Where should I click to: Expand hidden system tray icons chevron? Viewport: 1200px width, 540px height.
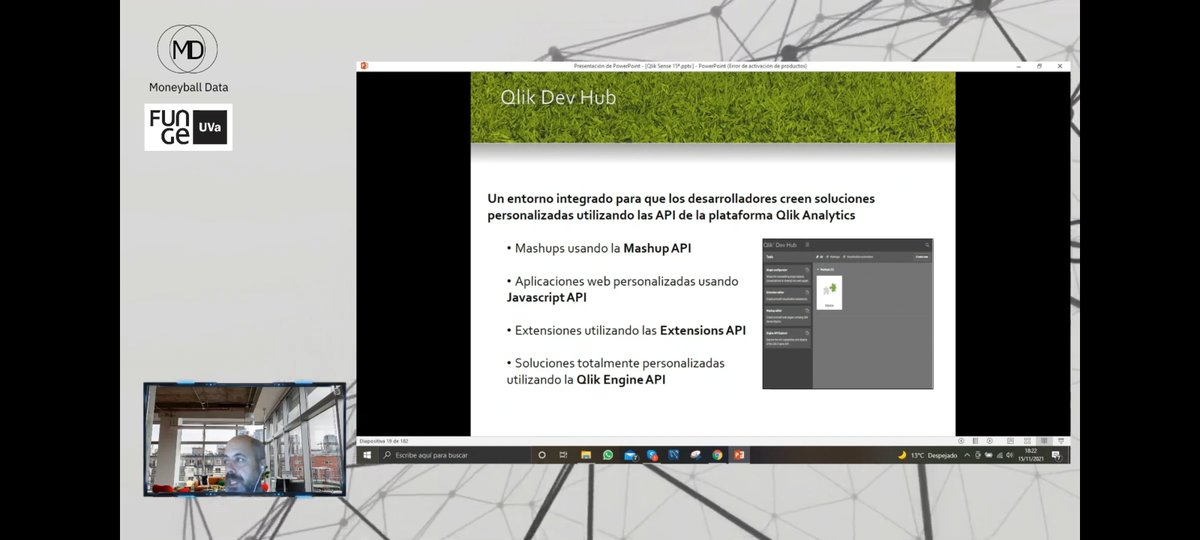tap(967, 455)
